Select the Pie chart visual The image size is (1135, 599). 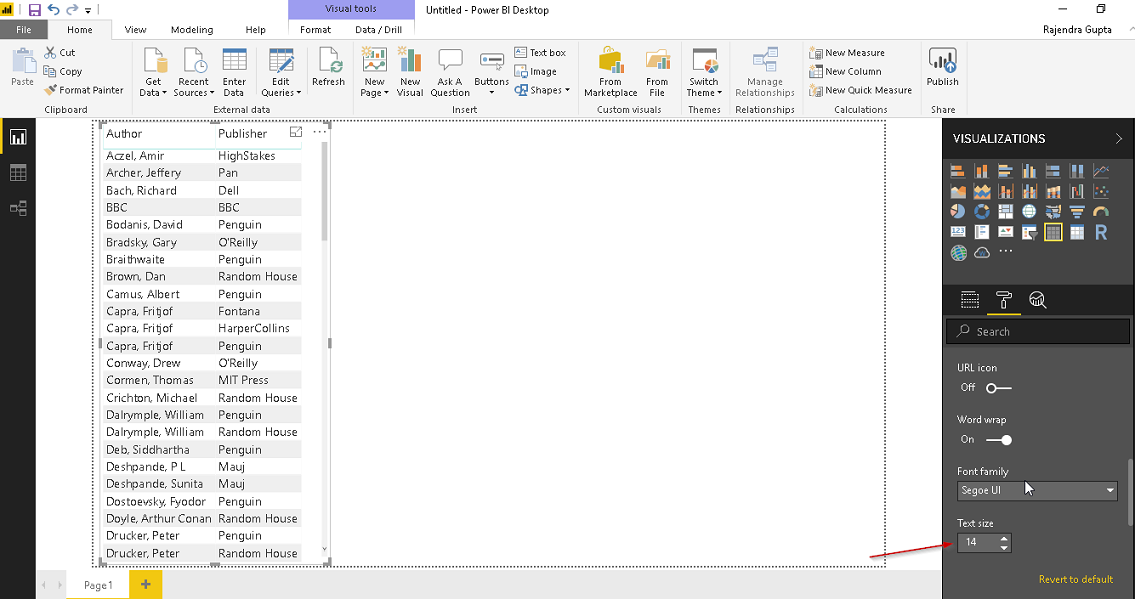click(958, 212)
